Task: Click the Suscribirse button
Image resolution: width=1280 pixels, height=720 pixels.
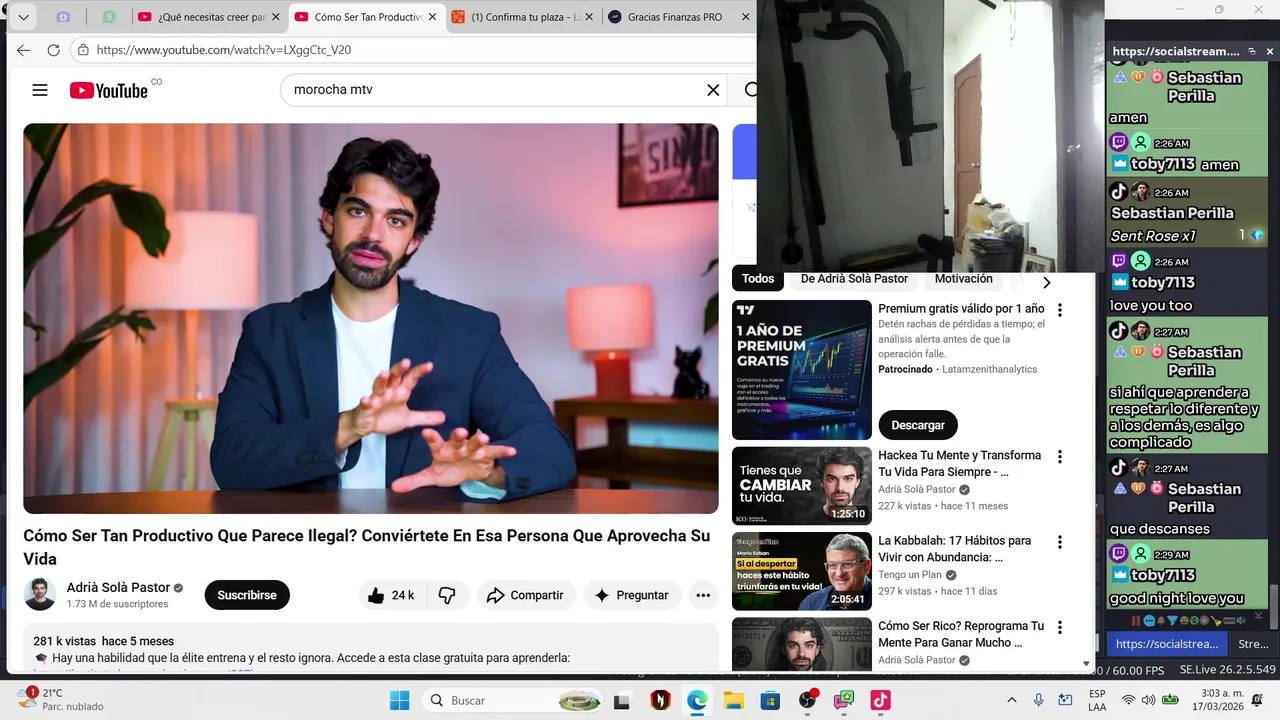Action: point(247,595)
